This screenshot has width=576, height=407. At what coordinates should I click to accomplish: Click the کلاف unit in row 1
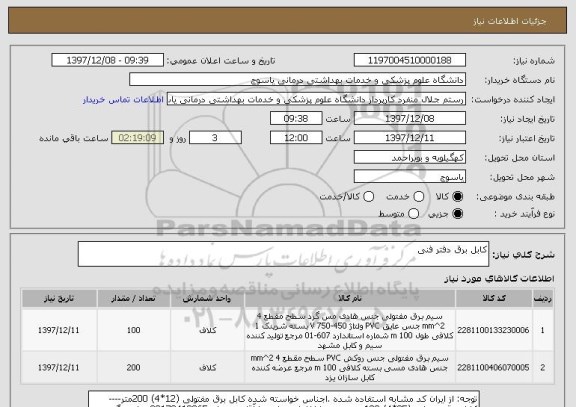[x=208, y=330]
